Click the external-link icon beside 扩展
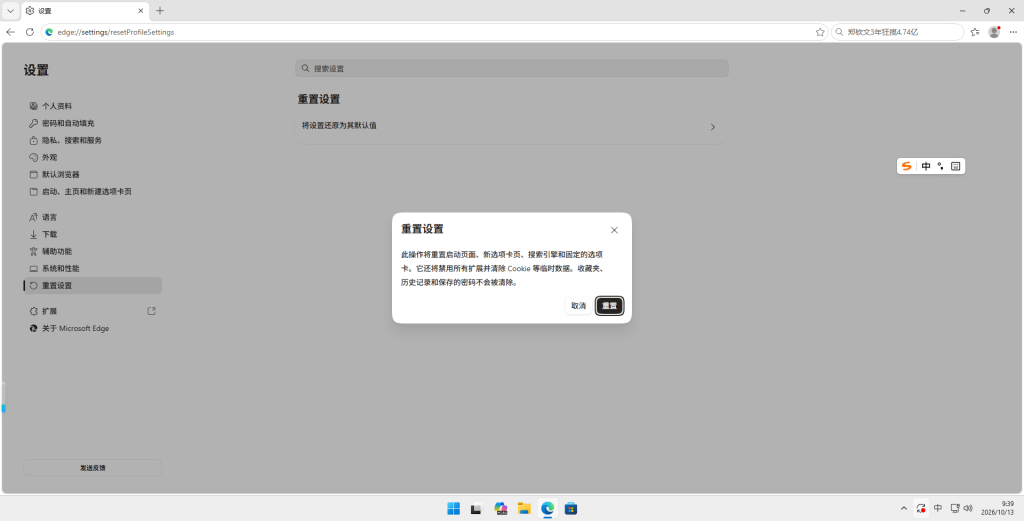 152,311
